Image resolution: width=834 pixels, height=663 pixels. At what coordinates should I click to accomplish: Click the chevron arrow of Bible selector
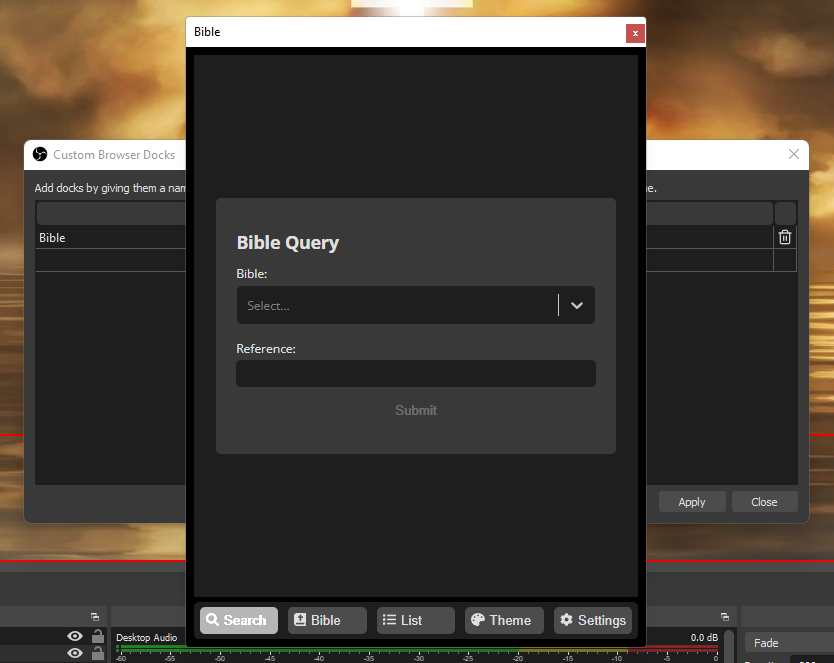577,306
